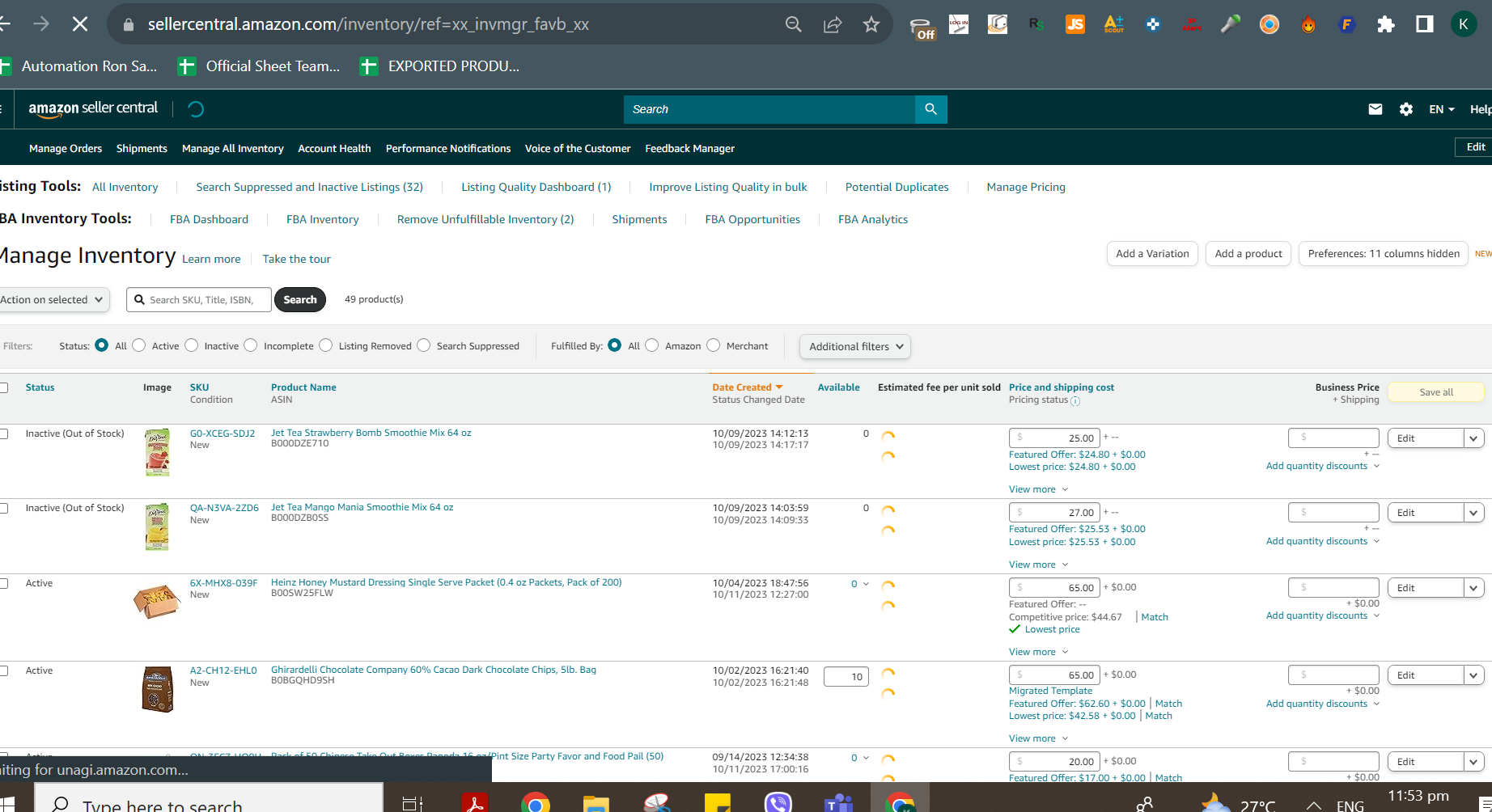The width and height of the screenshot is (1492, 812).
Task: Open Microsoft Teams from taskbar
Action: tap(838, 803)
